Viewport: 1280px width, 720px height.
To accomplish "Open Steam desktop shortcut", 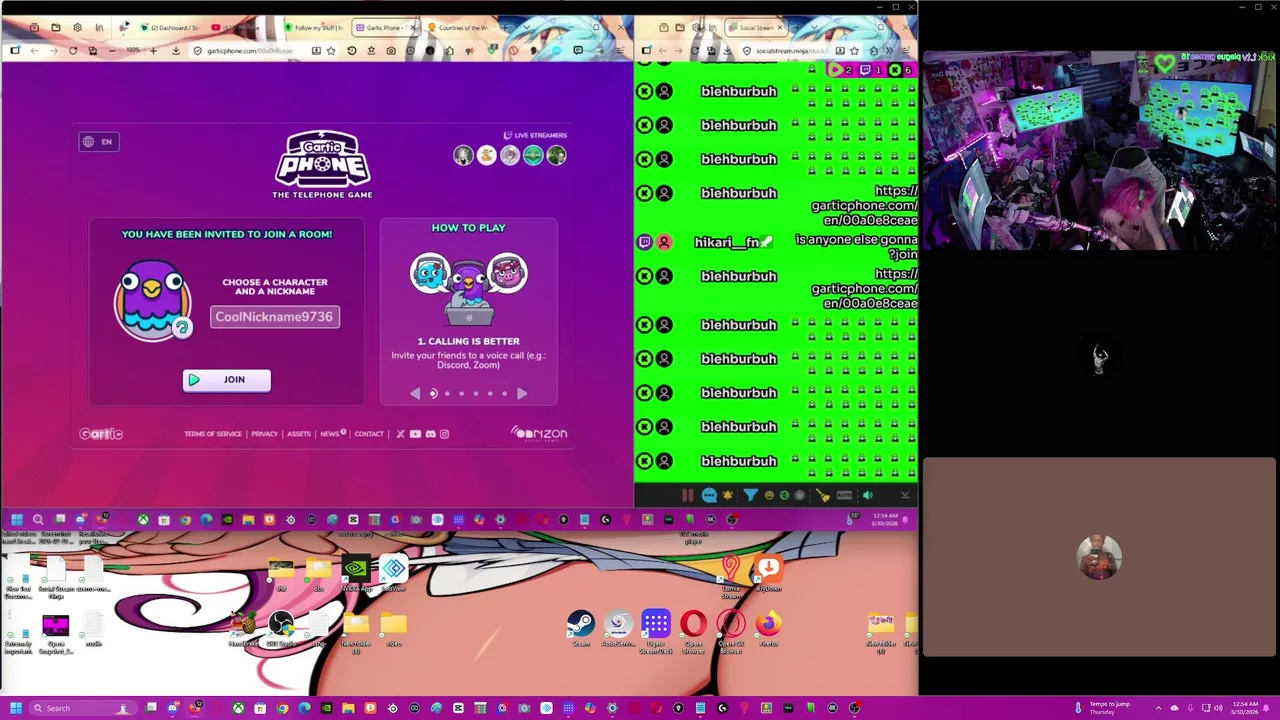I will tap(581, 628).
